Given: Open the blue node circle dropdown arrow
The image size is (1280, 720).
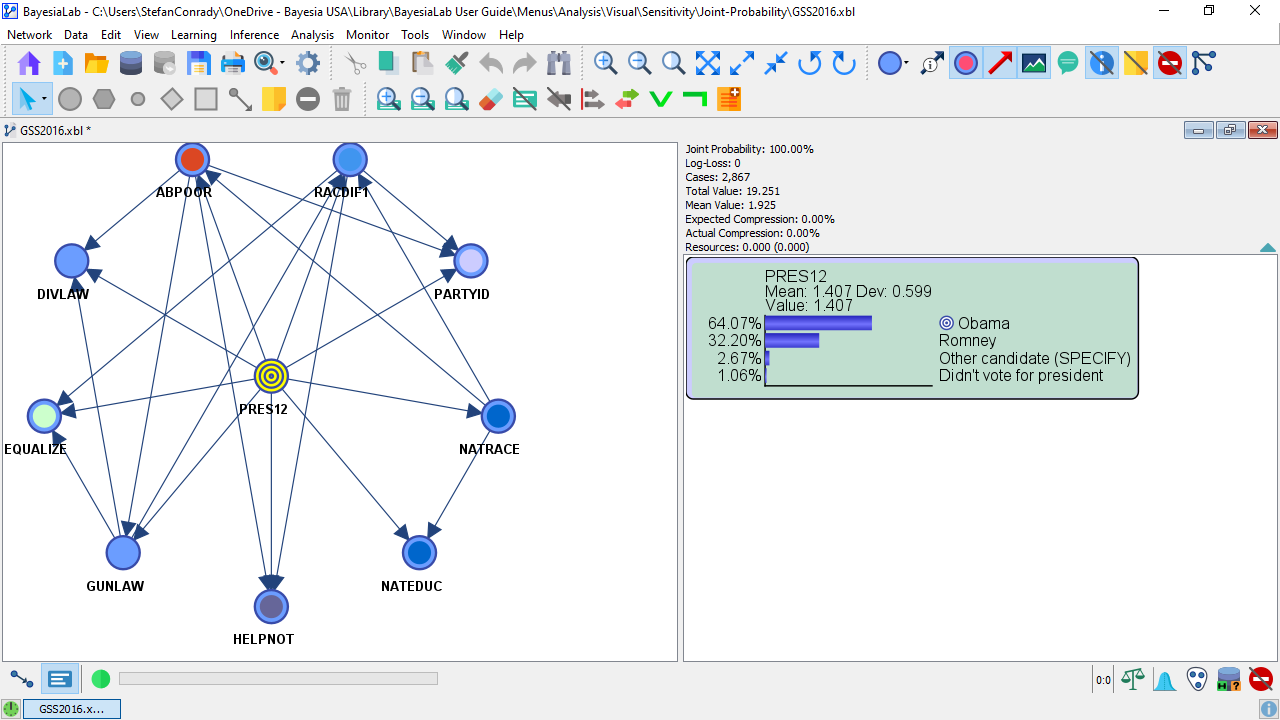Looking at the screenshot, I should 906,64.
